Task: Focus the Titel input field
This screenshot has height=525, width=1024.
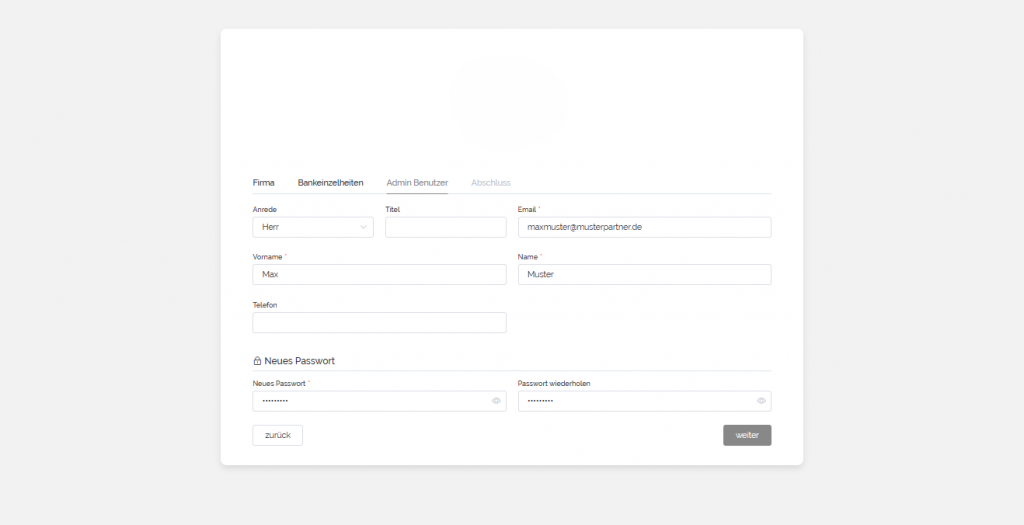Action: pos(445,228)
